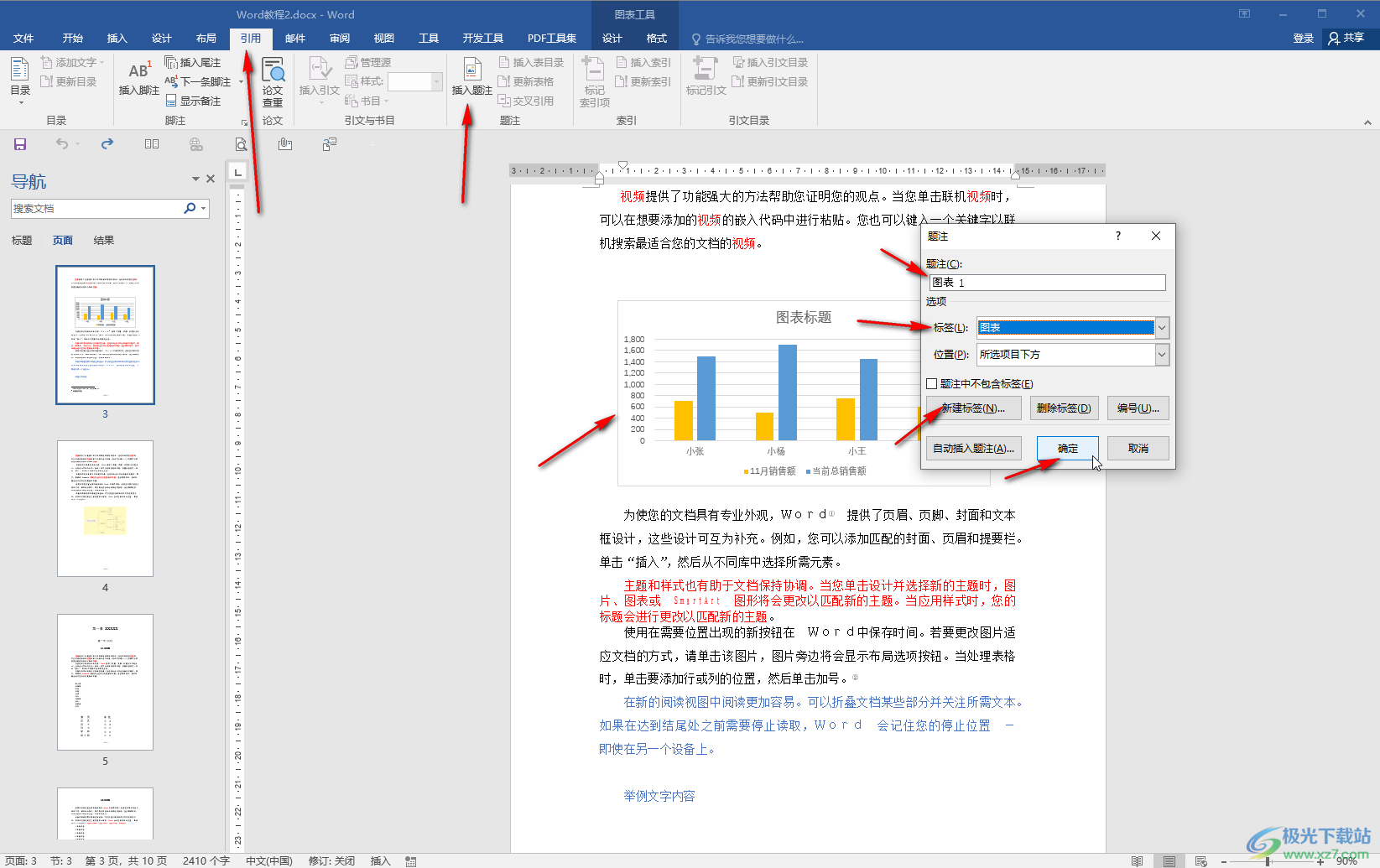Select page 5 thumbnail in navigation pane
The image size is (1380, 868).
105,682
